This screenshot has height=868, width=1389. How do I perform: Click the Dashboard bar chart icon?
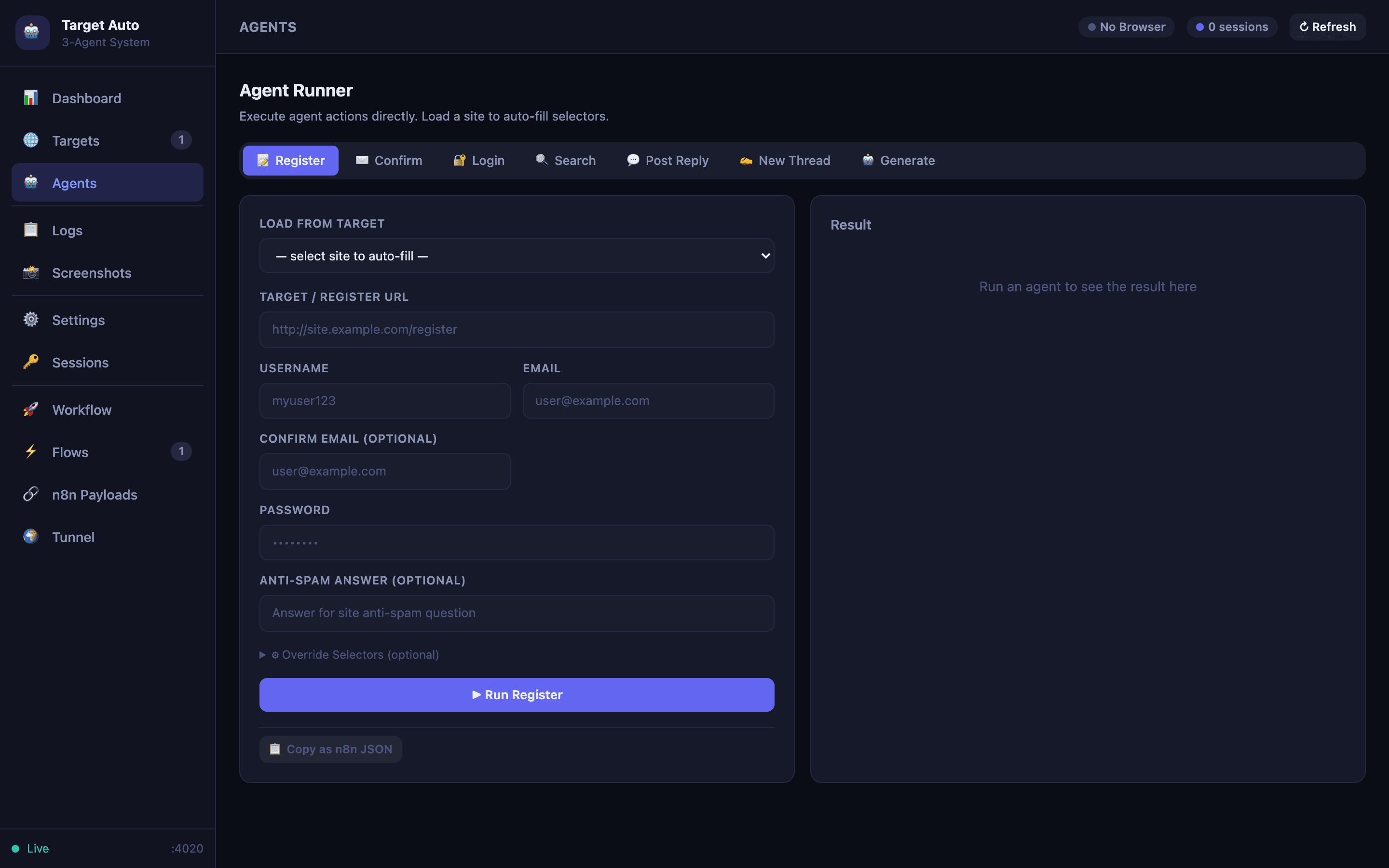31,98
